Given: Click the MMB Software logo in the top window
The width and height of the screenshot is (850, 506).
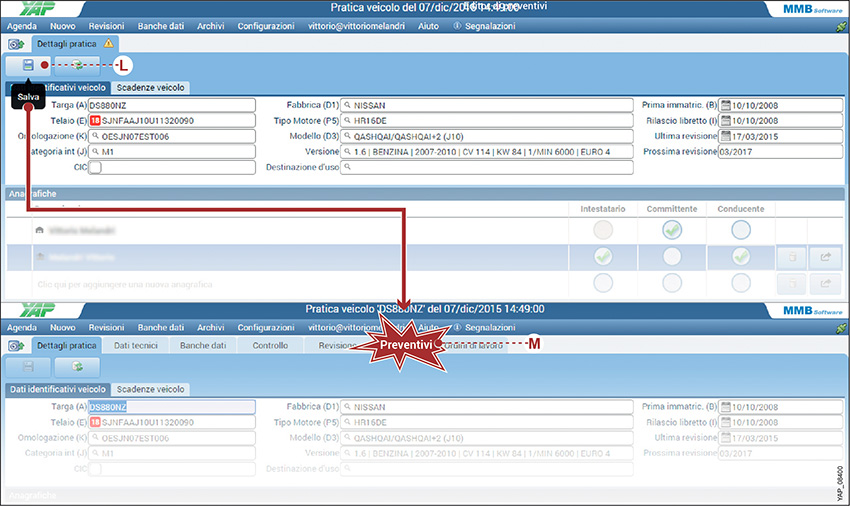Looking at the screenshot, I should pyautogui.click(x=812, y=9).
